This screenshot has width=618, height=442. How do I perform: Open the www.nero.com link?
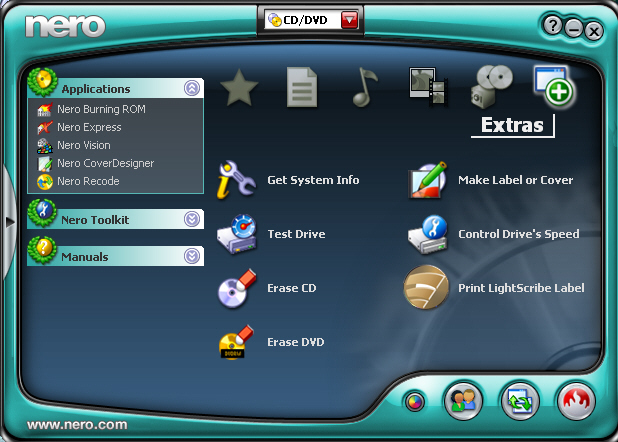coord(77,425)
